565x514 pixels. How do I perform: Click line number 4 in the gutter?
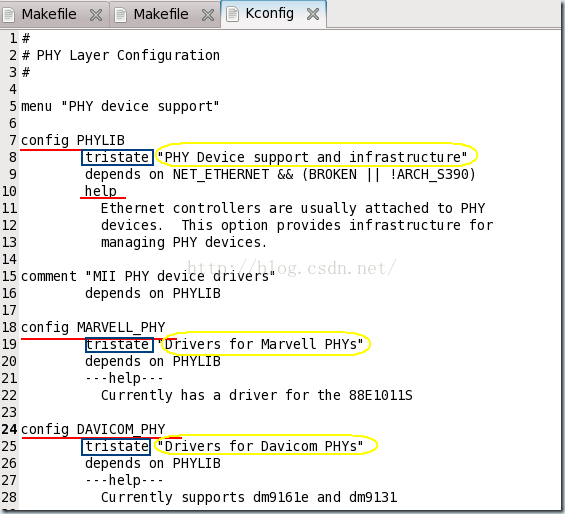click(13, 89)
